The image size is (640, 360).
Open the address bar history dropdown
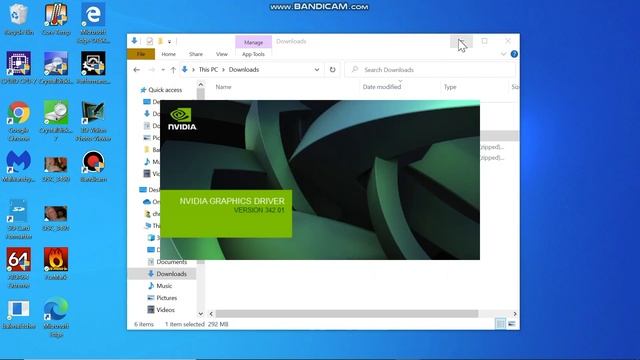317,70
